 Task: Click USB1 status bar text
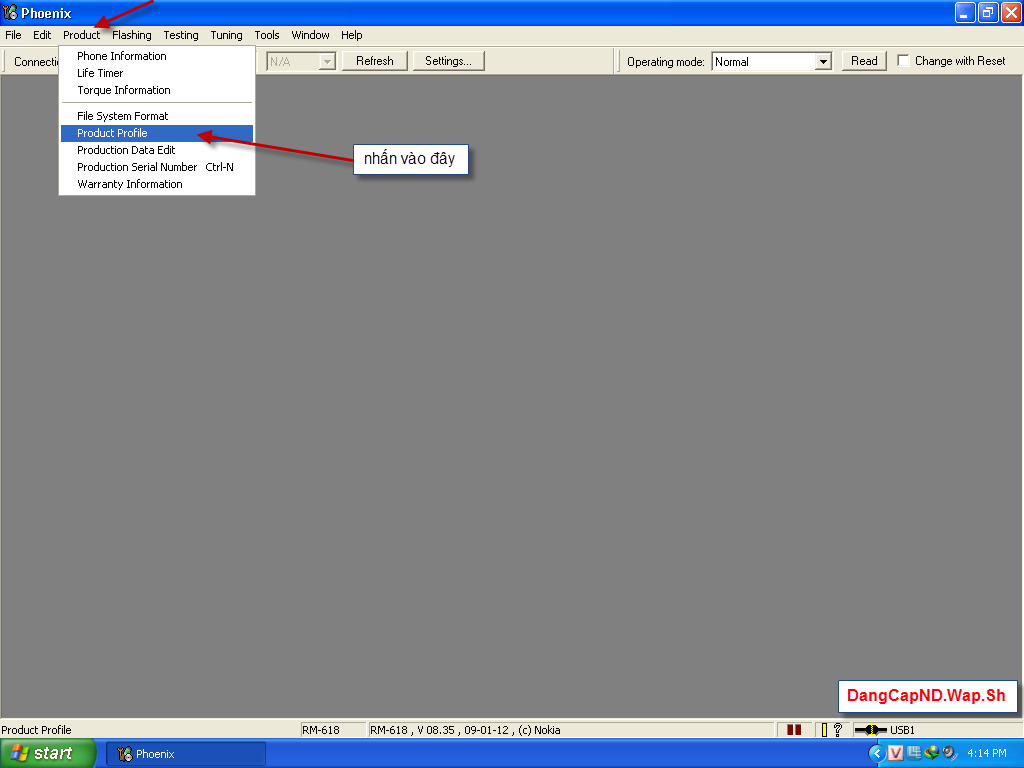point(902,730)
